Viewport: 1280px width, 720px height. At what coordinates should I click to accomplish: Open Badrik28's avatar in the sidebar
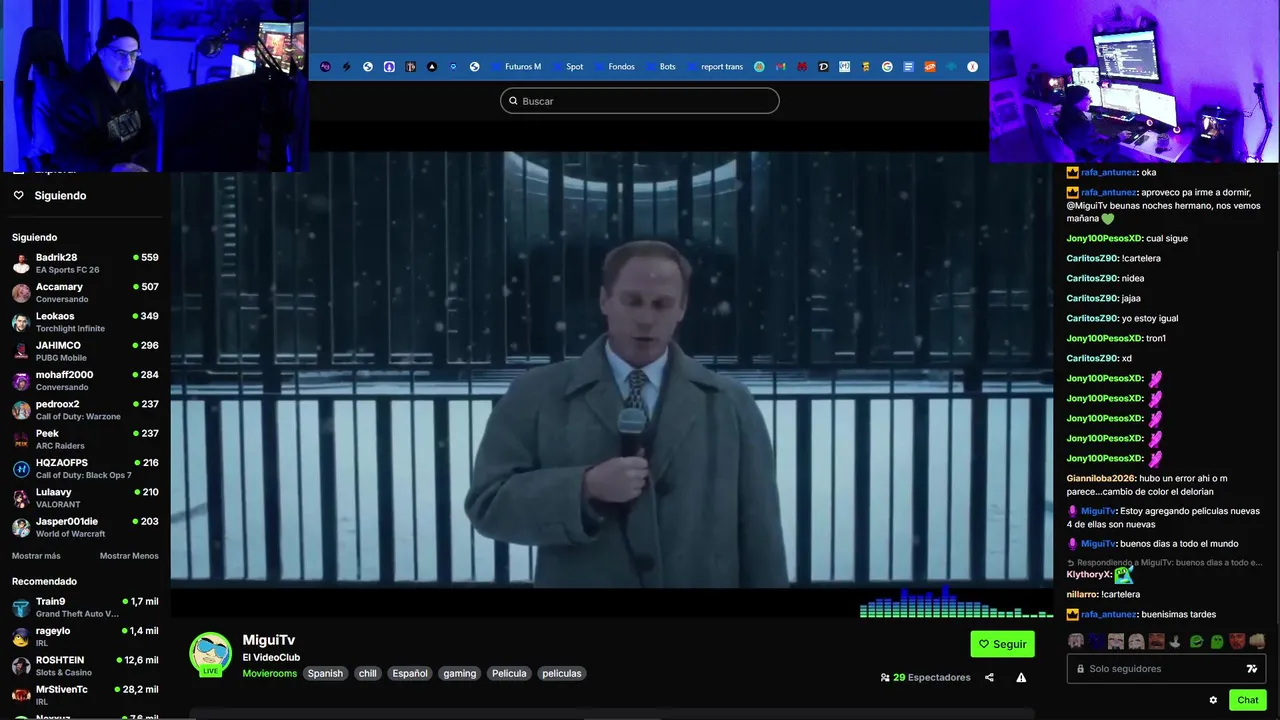(x=21, y=264)
